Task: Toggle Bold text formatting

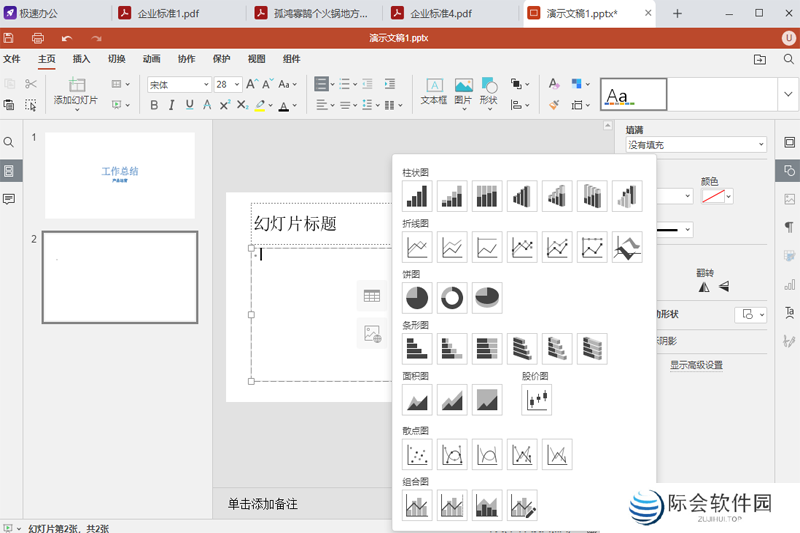Action: tap(154, 105)
